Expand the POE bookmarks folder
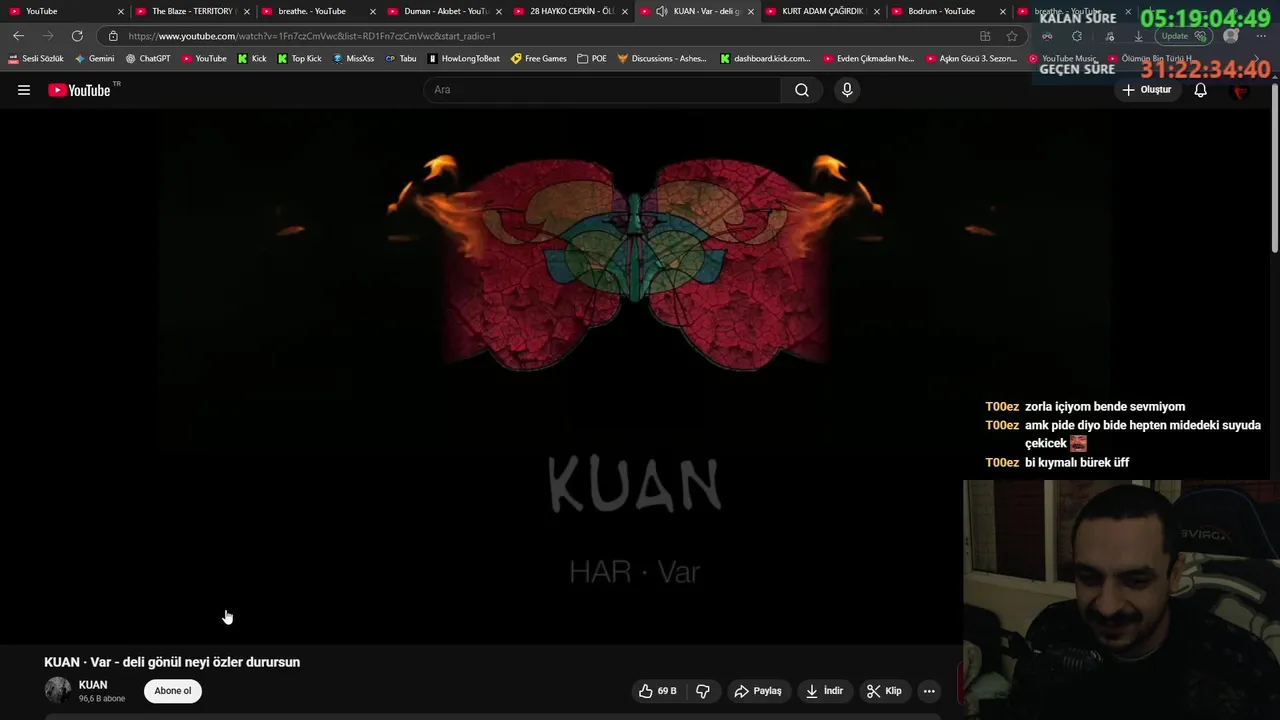The image size is (1280, 720). [x=592, y=59]
